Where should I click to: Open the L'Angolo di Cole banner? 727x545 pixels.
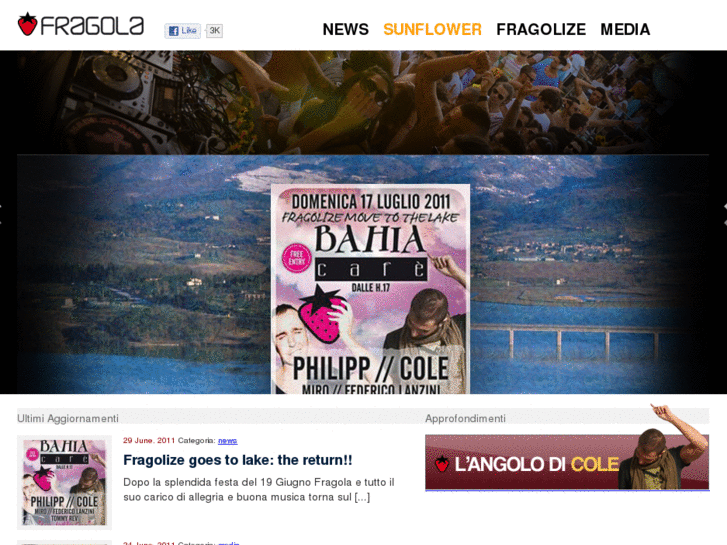pyautogui.click(x=567, y=462)
